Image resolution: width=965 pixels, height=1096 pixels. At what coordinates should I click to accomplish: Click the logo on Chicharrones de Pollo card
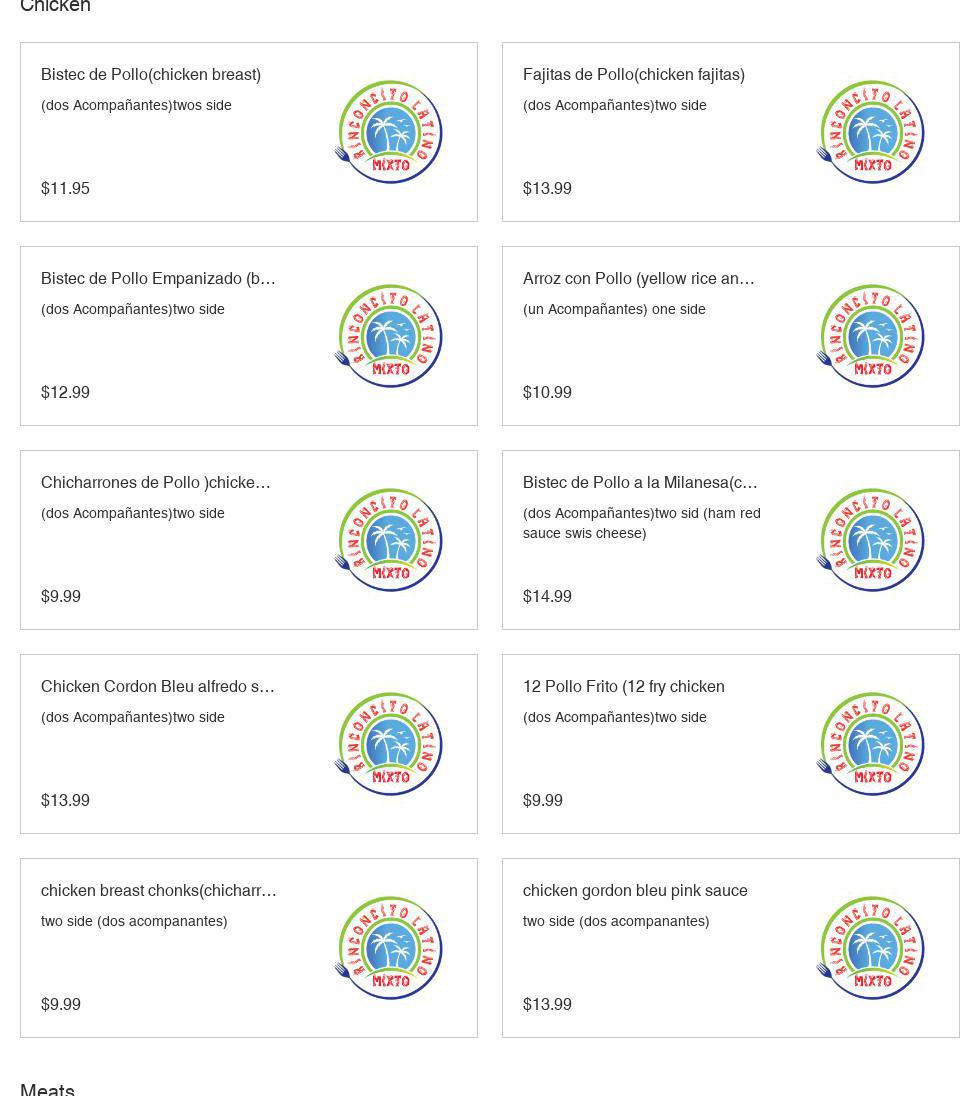[389, 540]
